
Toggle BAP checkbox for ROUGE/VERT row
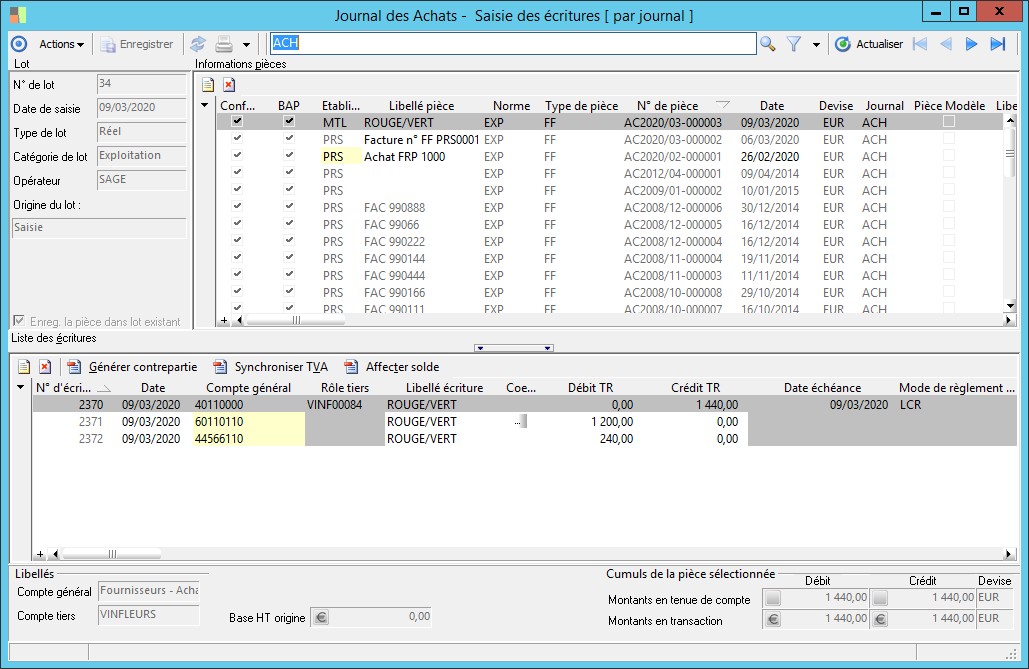(289, 122)
